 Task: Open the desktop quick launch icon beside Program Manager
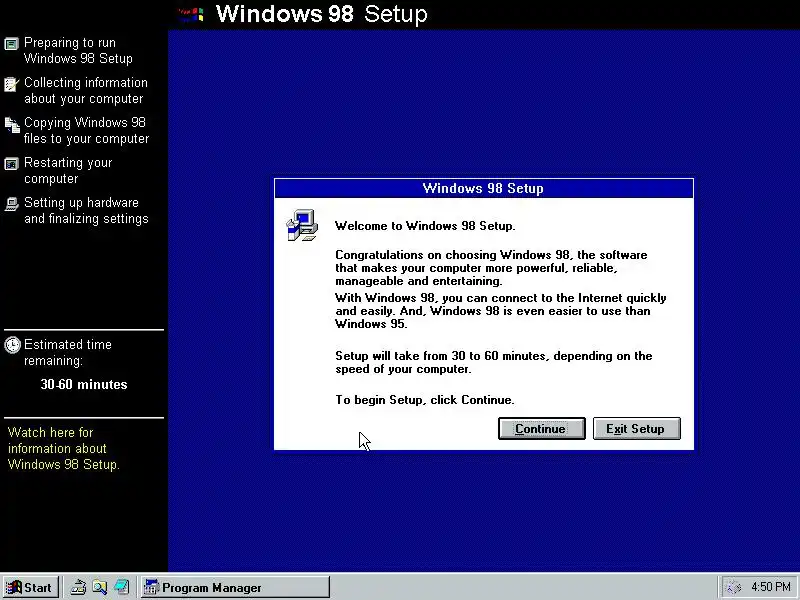click(x=121, y=588)
